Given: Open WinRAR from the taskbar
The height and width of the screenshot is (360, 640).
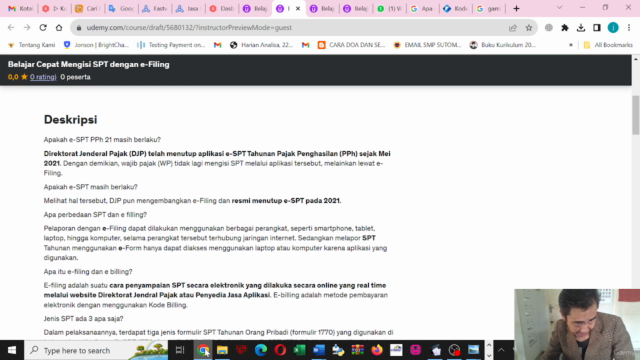Looking at the screenshot, I should [x=358, y=350].
